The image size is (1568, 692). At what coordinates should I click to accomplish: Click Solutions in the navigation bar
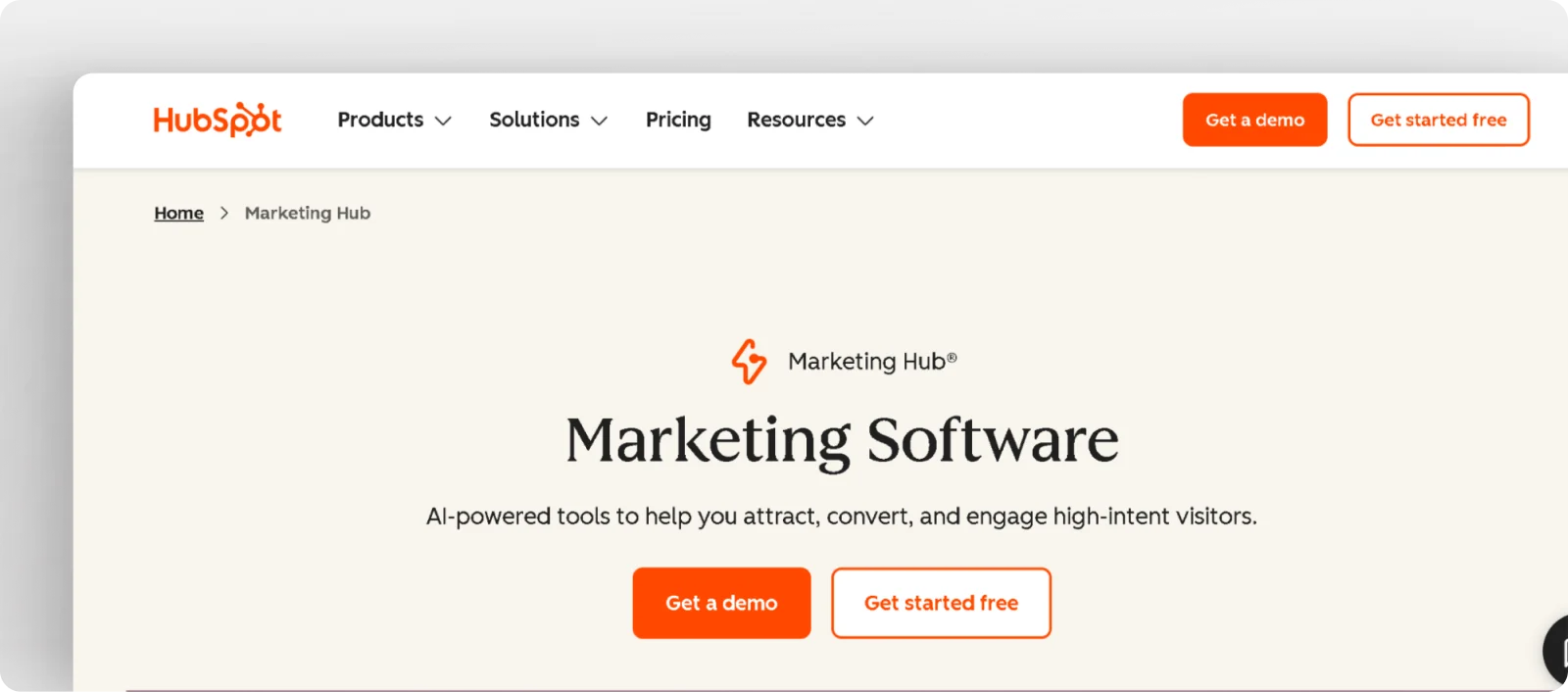tap(533, 120)
